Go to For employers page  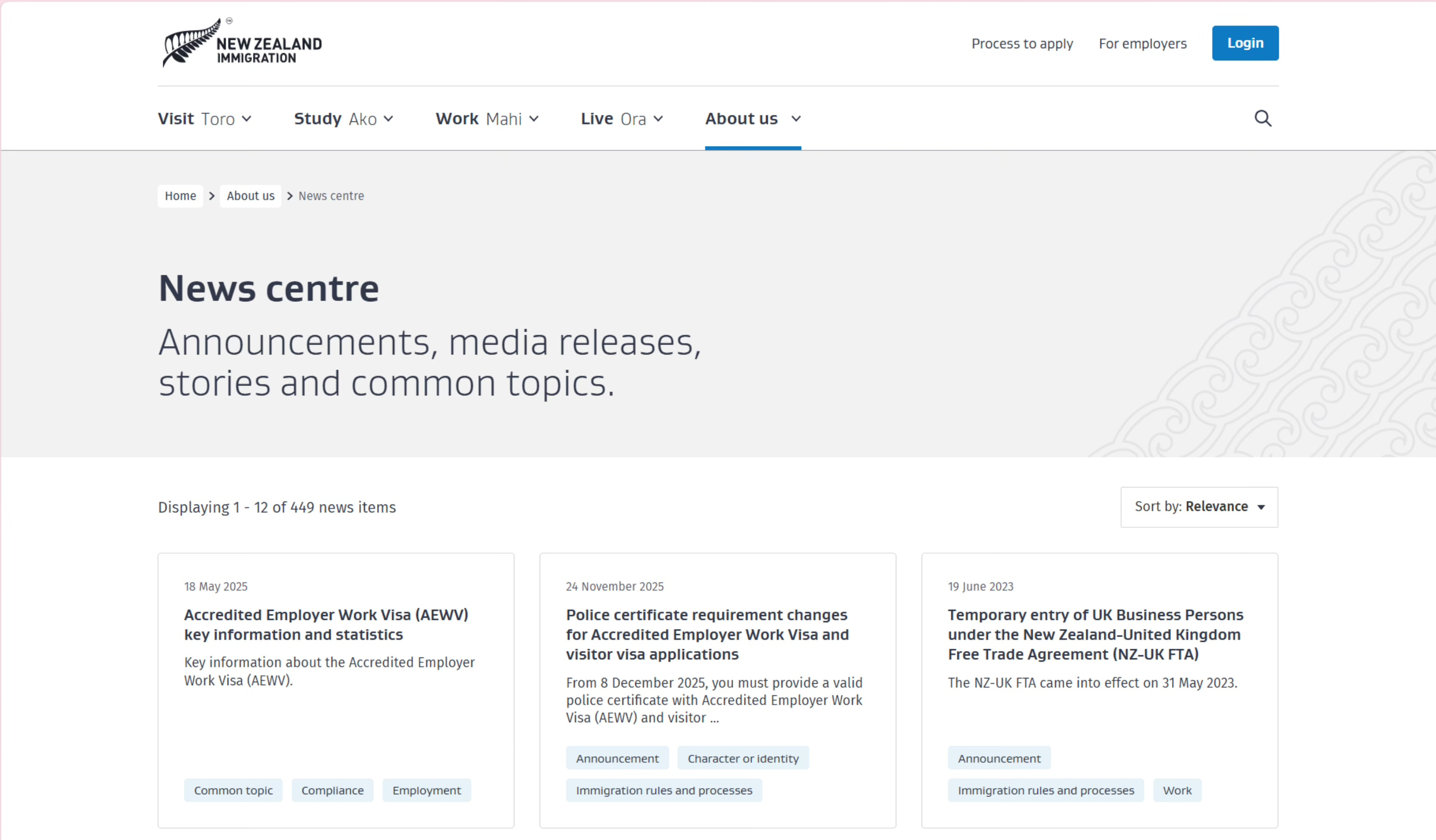(1142, 44)
